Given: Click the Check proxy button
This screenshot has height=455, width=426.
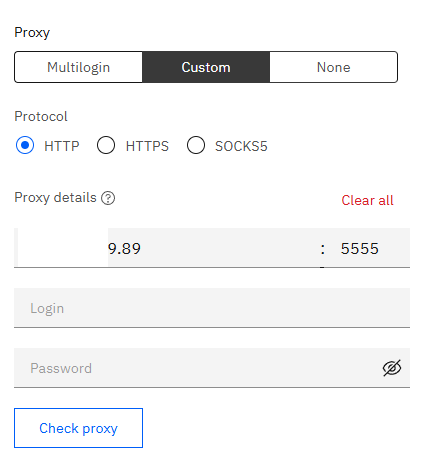Looking at the screenshot, I should [x=78, y=428].
